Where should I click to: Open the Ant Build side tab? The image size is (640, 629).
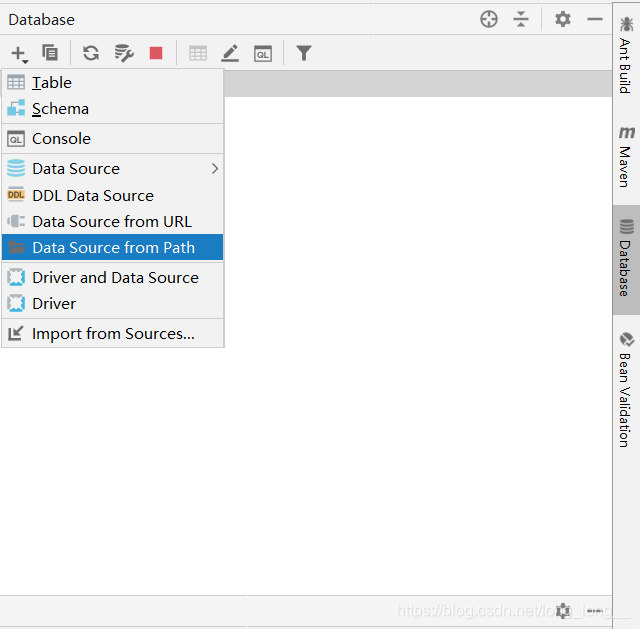pyautogui.click(x=626, y=55)
